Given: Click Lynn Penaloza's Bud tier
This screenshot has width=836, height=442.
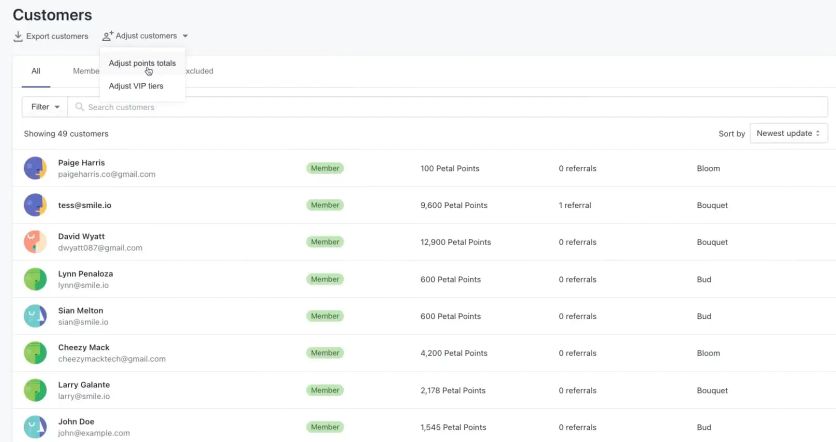Looking at the screenshot, I should (x=704, y=279).
